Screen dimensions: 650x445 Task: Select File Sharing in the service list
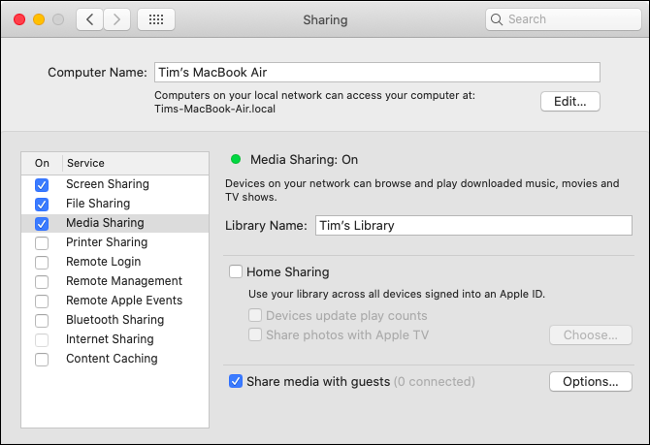coord(115,204)
